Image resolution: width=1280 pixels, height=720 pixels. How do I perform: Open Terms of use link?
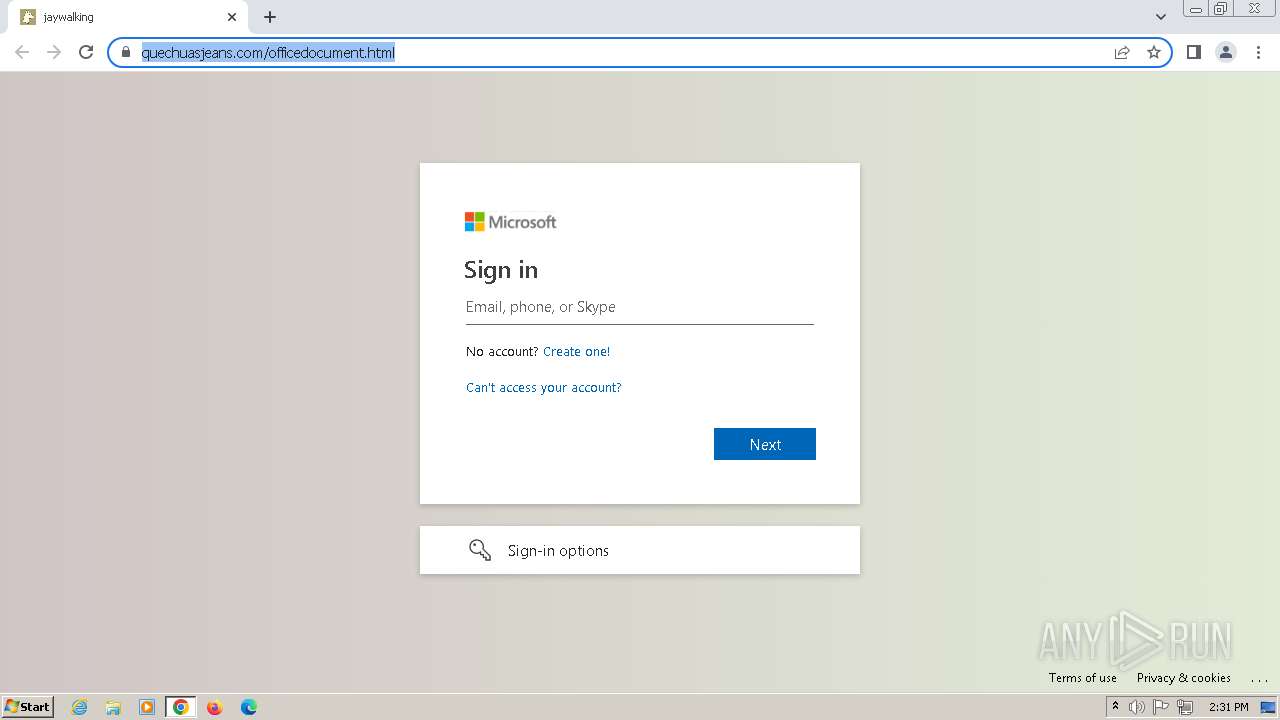(x=1083, y=678)
